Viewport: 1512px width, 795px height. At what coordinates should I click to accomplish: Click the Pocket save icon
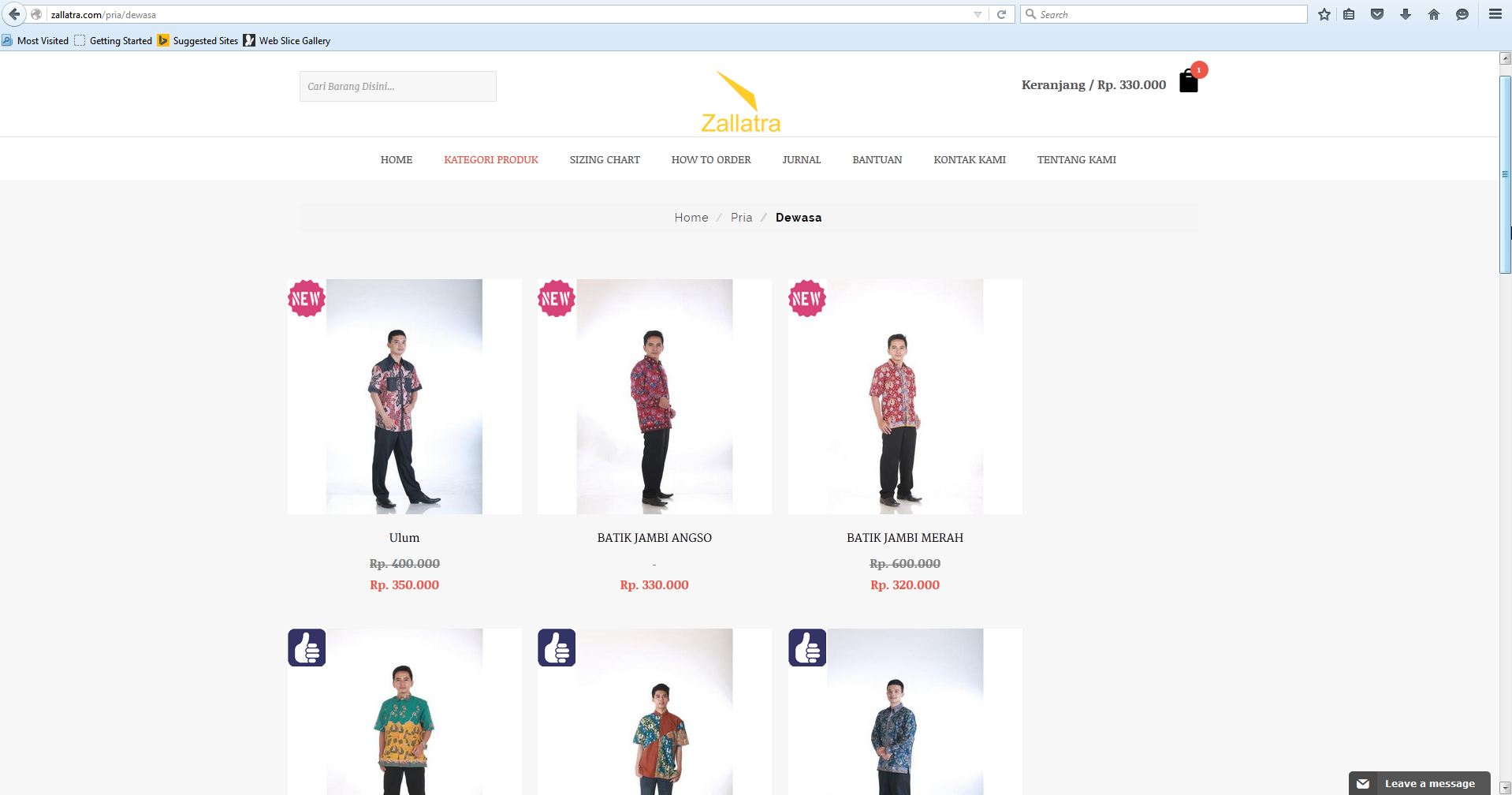(x=1377, y=14)
